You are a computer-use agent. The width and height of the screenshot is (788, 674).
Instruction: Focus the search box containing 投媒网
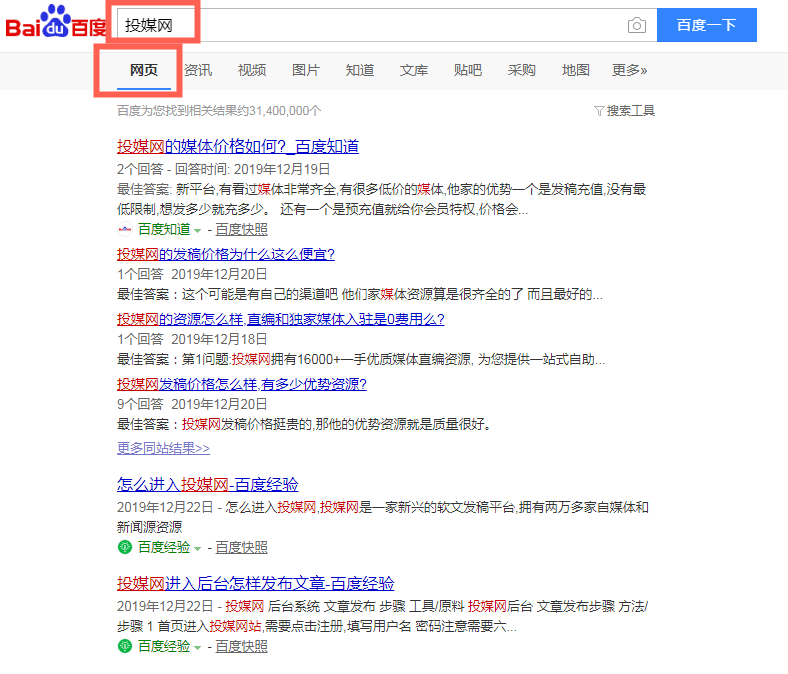[x=387, y=25]
